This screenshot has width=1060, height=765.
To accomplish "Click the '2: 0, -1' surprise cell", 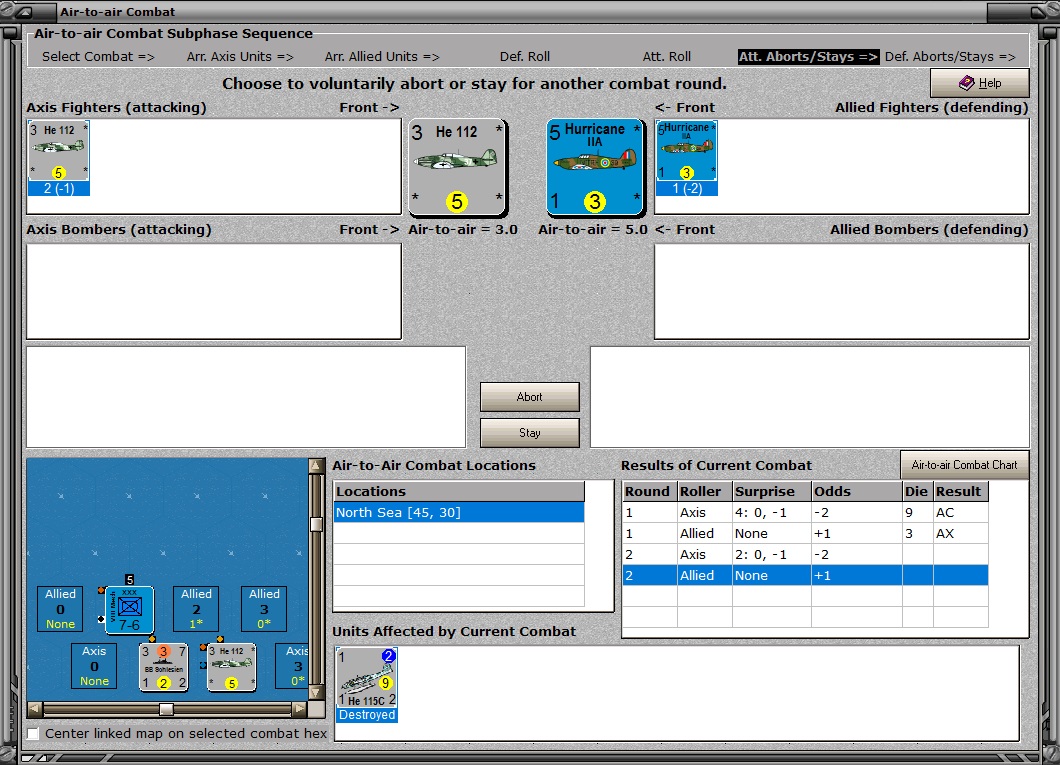I will [x=771, y=554].
